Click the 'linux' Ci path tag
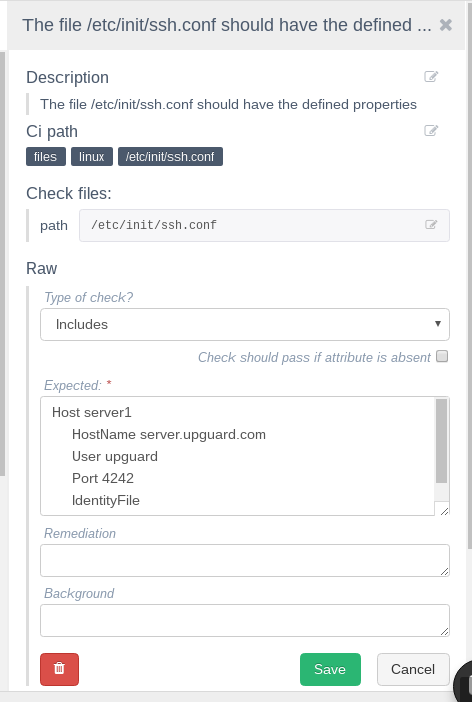Image resolution: width=472 pixels, height=702 pixels. (x=92, y=157)
